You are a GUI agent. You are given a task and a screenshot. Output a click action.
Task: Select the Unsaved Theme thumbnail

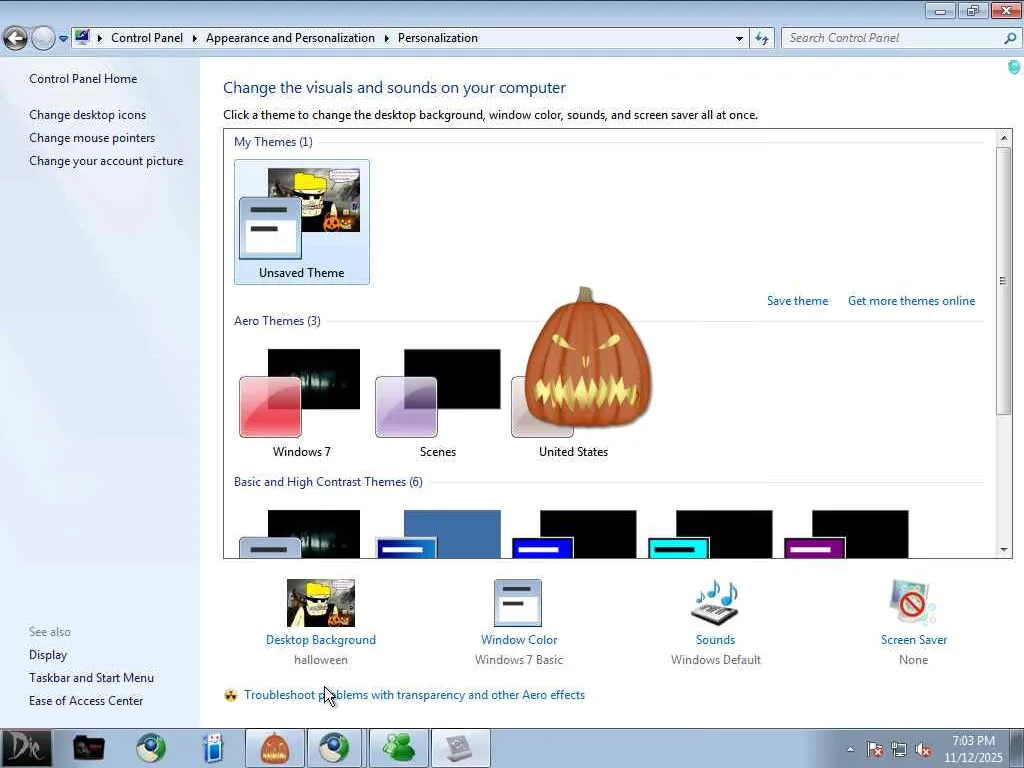(x=302, y=222)
